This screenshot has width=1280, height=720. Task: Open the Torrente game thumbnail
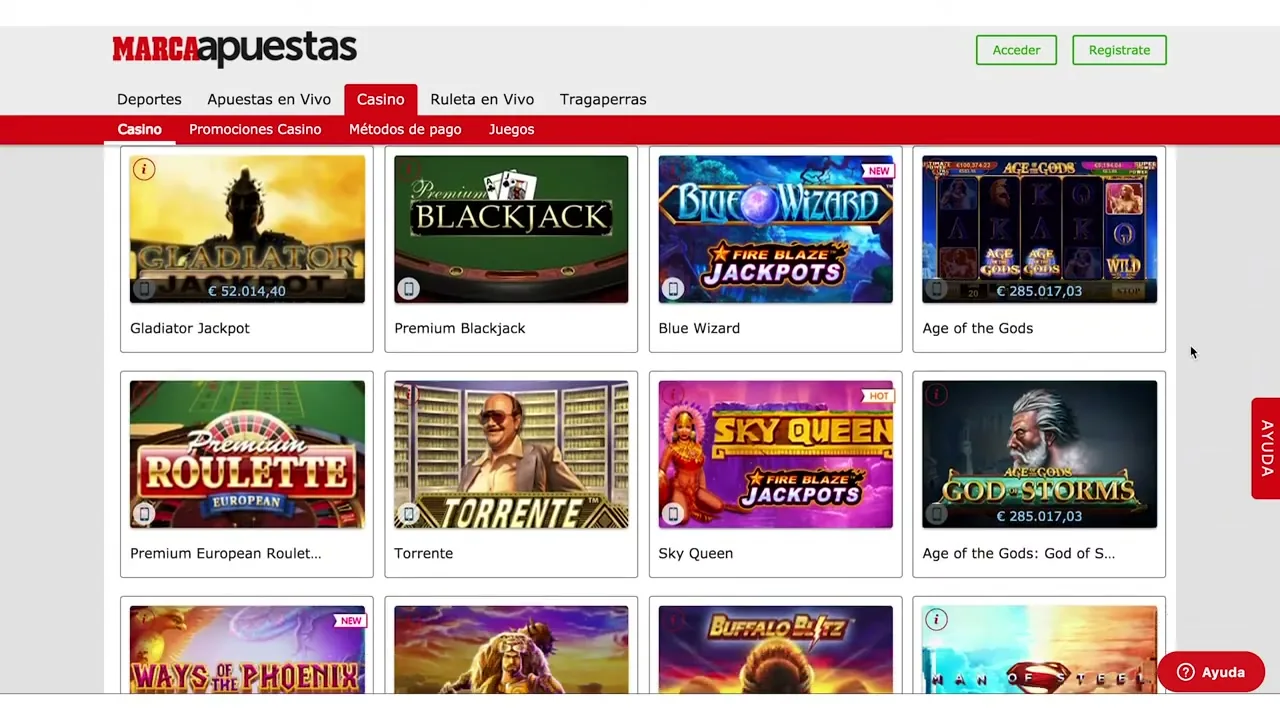click(511, 454)
